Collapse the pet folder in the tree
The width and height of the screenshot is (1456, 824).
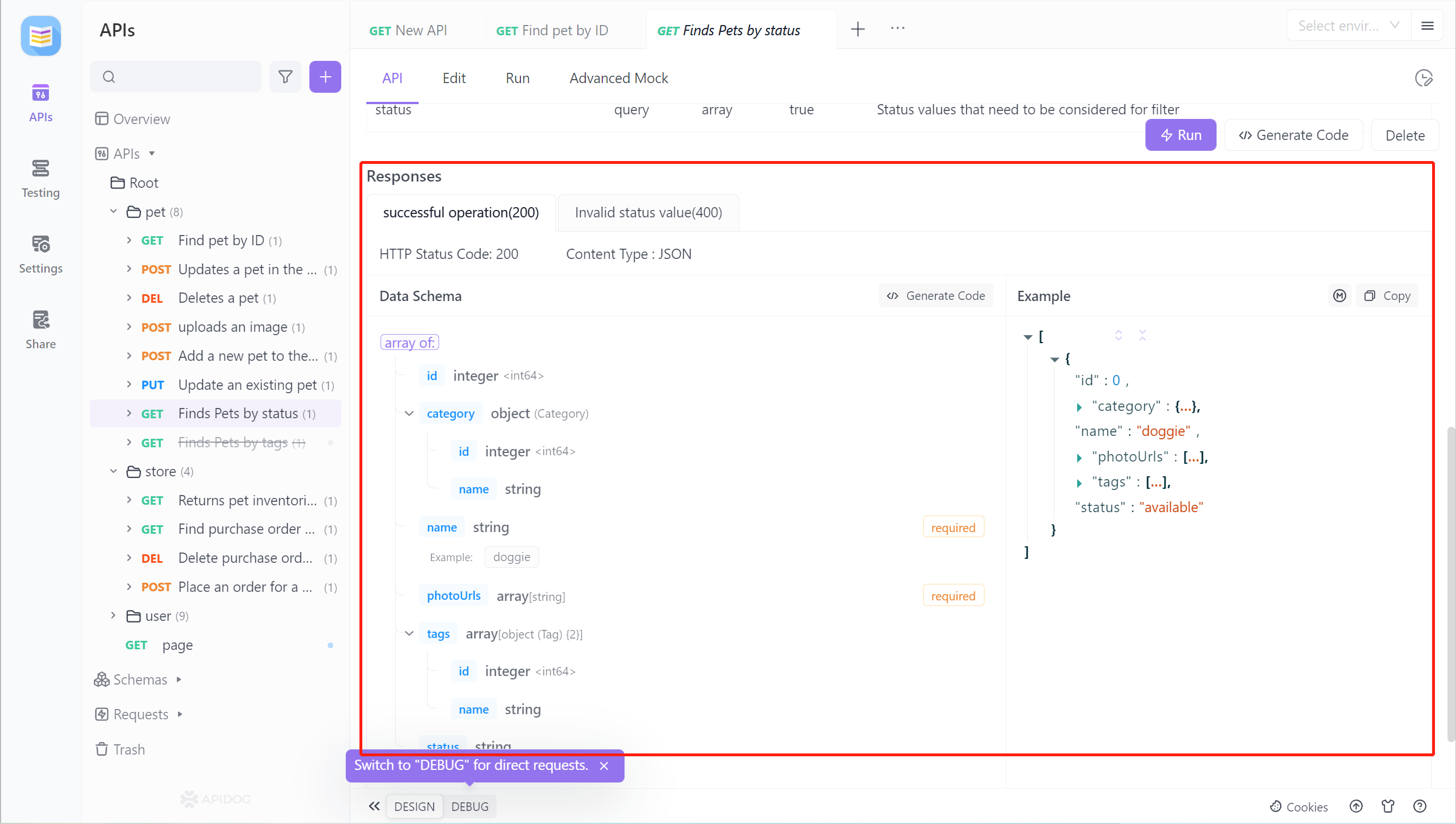pyautogui.click(x=113, y=211)
